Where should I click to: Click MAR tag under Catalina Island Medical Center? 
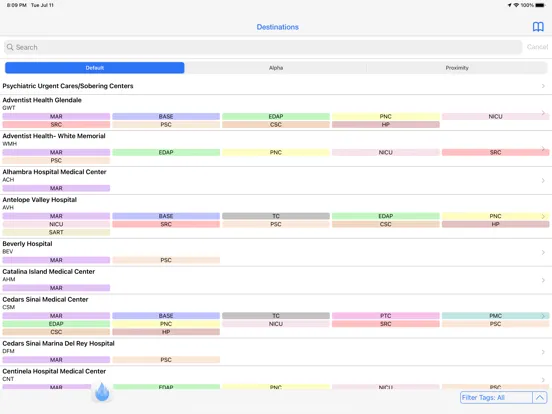(56, 288)
